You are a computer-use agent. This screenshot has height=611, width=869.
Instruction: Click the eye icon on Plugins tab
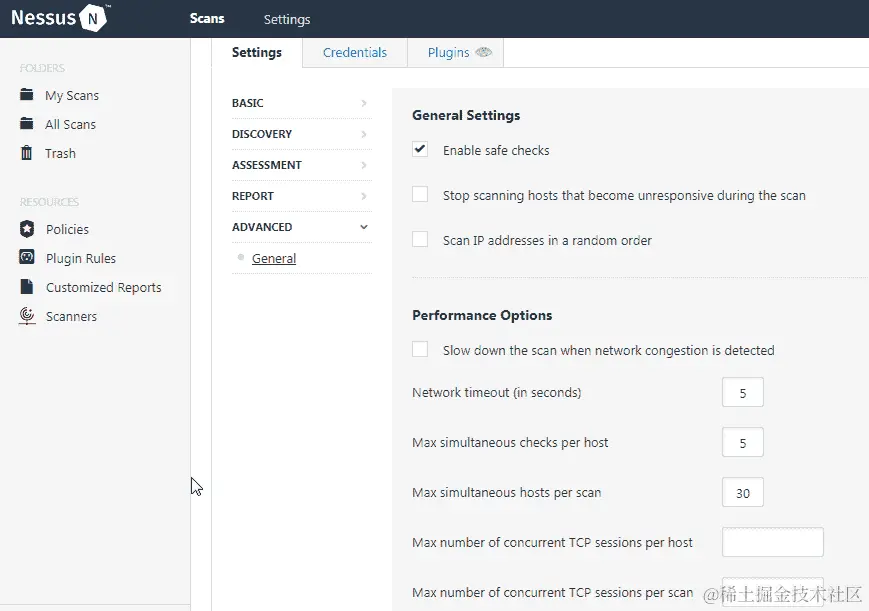pos(484,53)
